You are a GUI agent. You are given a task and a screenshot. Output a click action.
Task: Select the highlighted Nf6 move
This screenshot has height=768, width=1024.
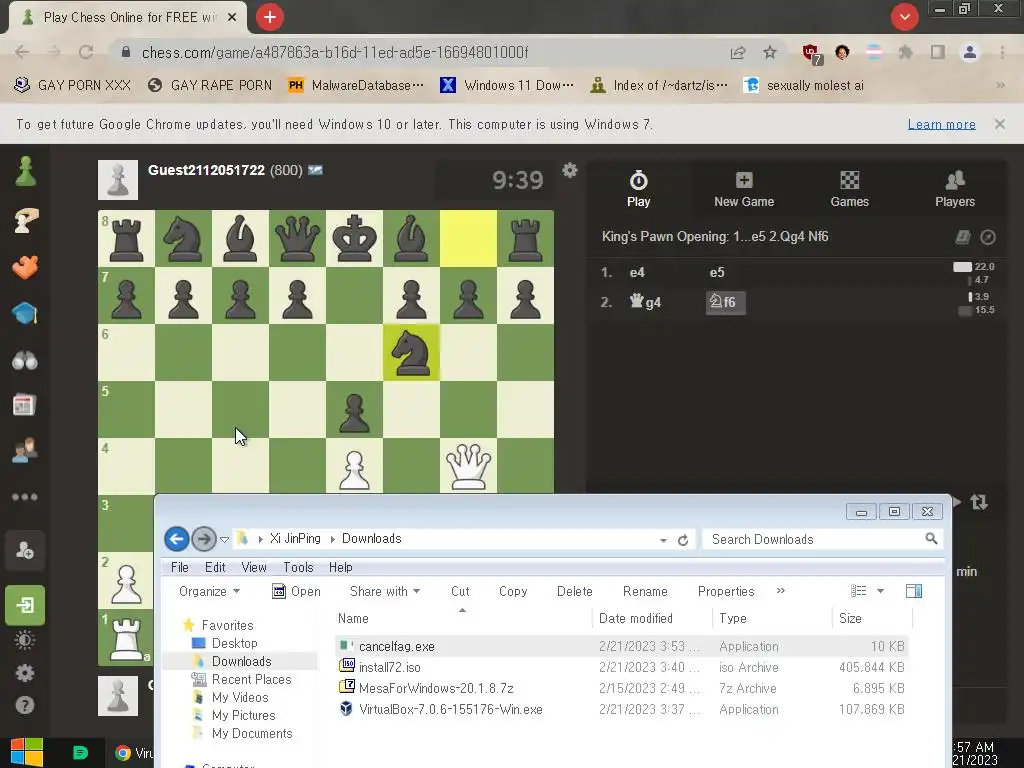coord(725,302)
